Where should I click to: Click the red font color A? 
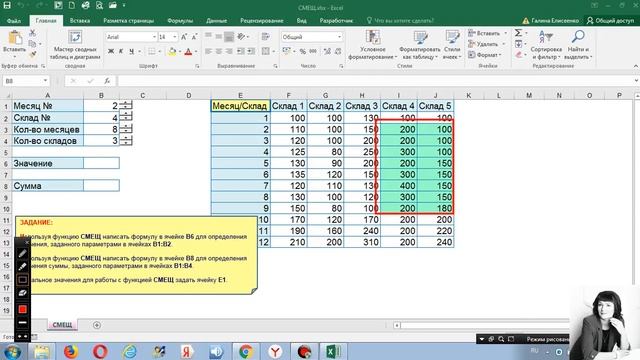click(x=188, y=51)
